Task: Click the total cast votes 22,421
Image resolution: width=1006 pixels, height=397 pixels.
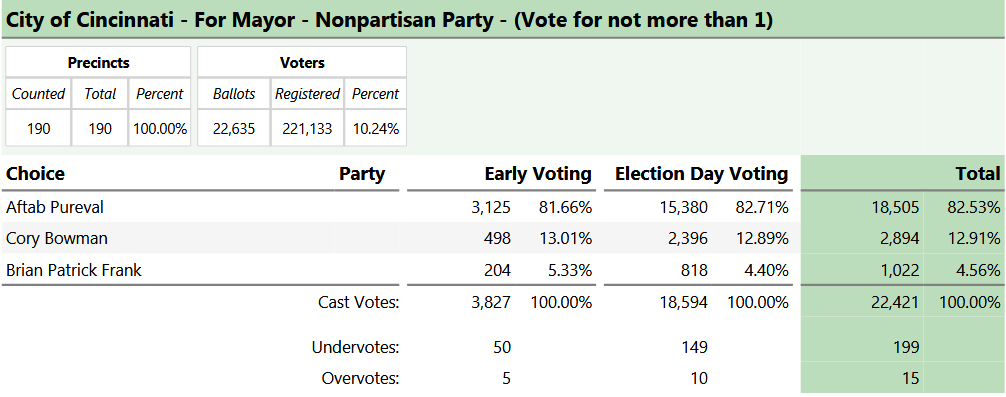Action: tap(896, 302)
